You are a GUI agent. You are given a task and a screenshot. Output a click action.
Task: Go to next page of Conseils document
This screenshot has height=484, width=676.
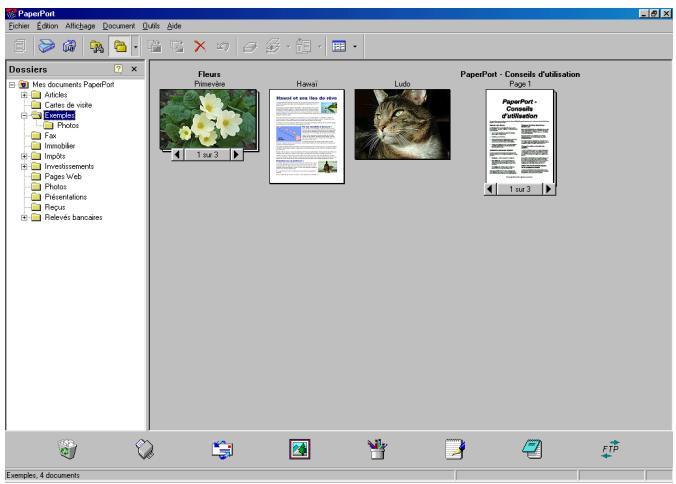[x=548, y=189]
